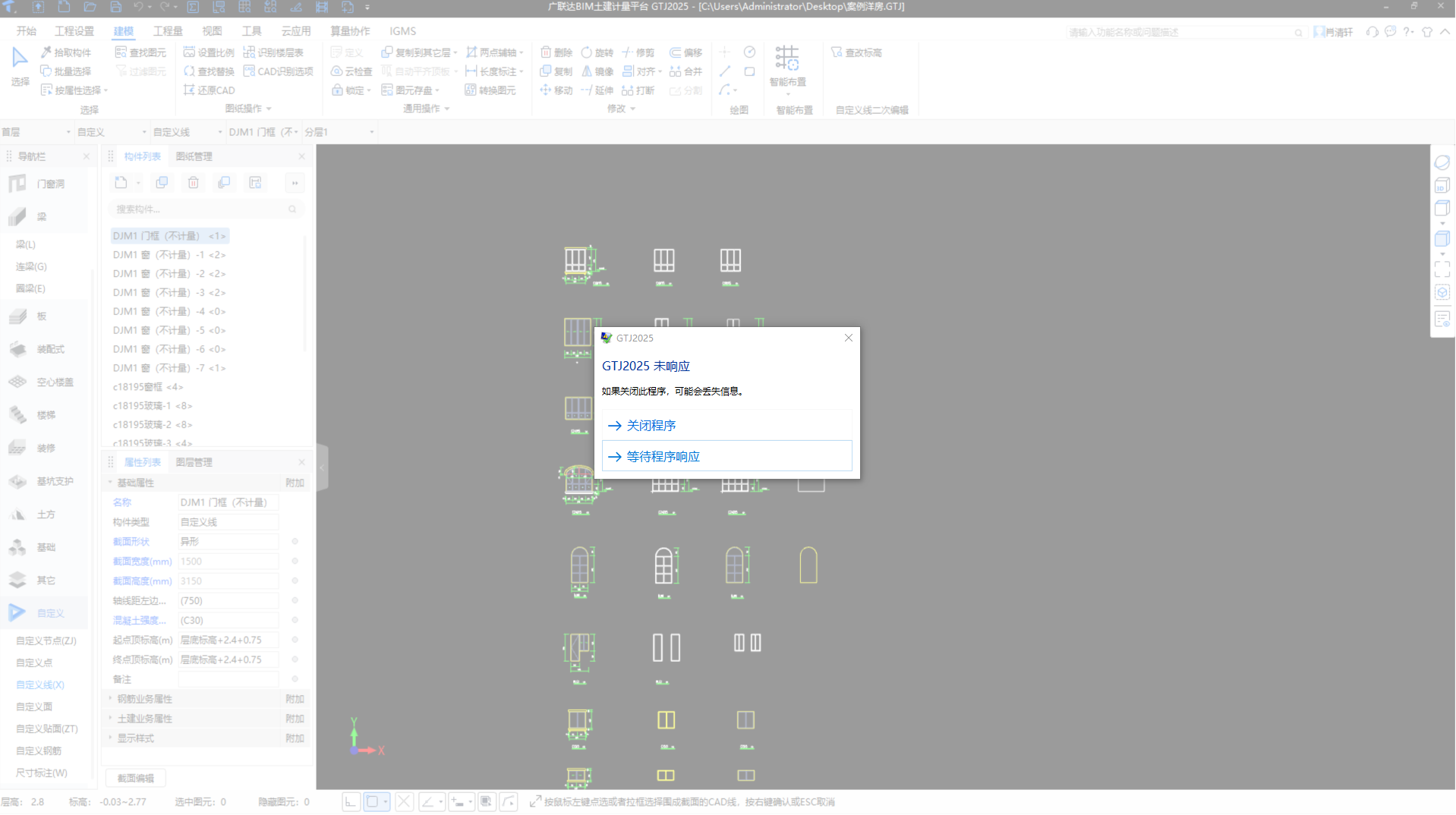Choose 等待程序响应 in the dialog
Viewport: 1456px width, 815px height.
[x=726, y=456]
